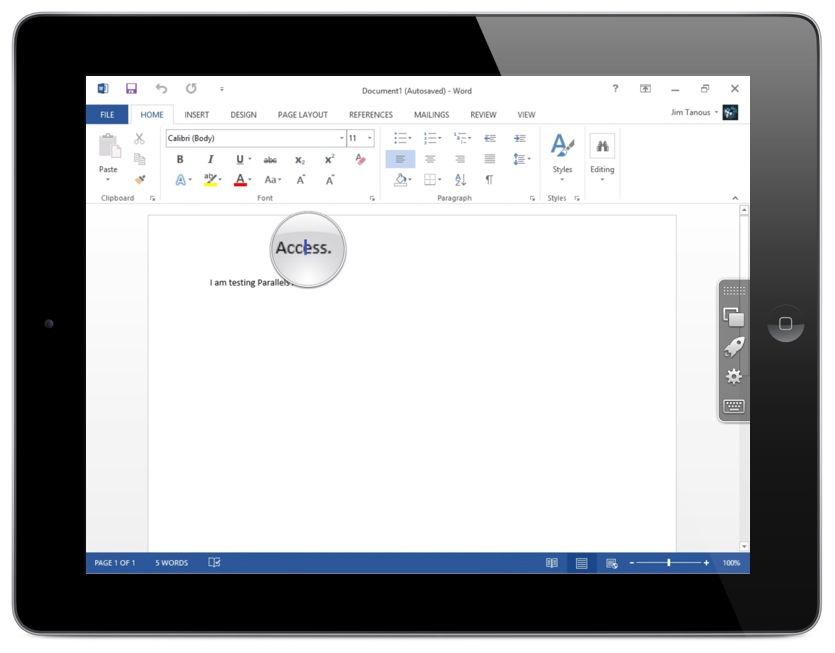Expand the Numbering list dropdown
Viewport: 835px width, 653px height.
440,138
